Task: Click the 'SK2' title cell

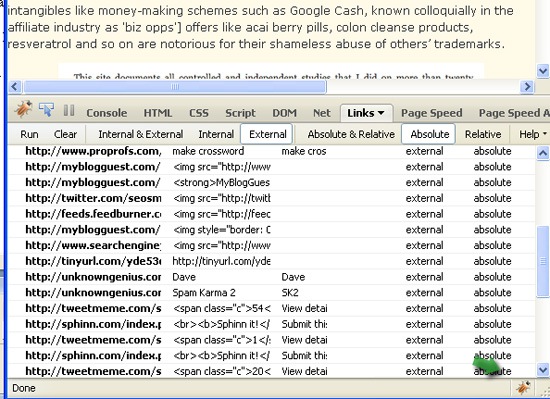Action: [290, 293]
